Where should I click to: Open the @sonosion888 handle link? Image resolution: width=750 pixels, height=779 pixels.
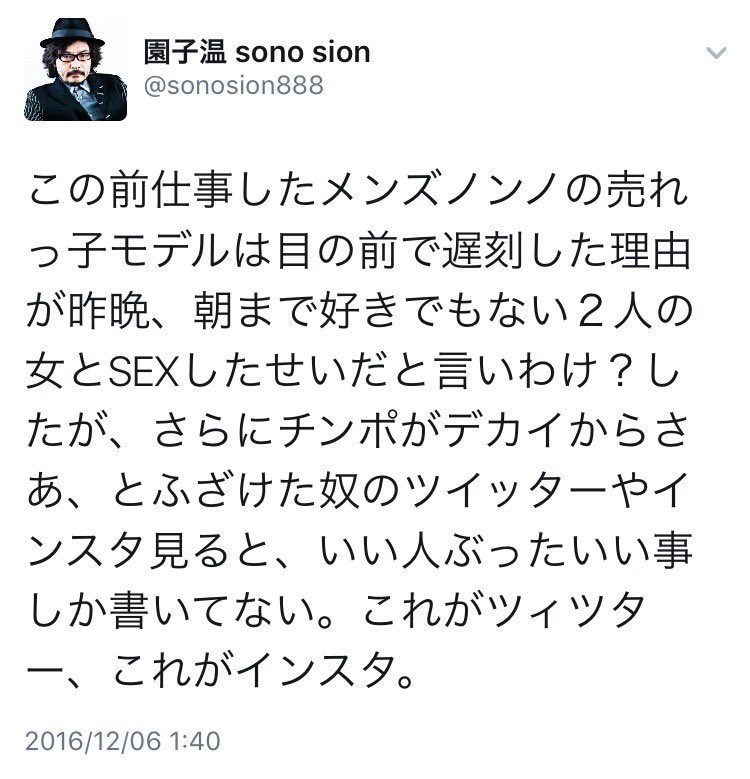[233, 85]
